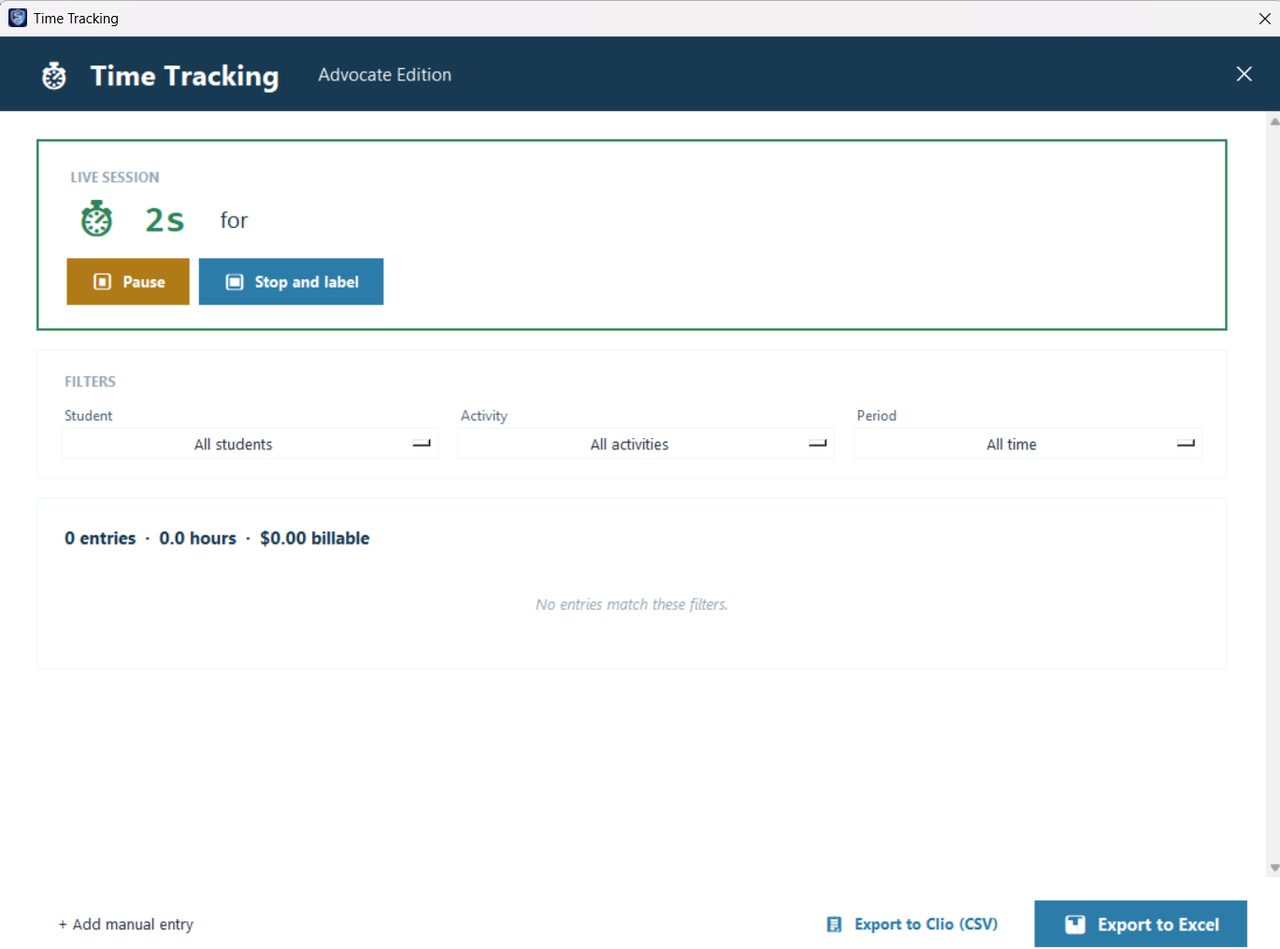Click the '0 entries' summary text

click(100, 538)
